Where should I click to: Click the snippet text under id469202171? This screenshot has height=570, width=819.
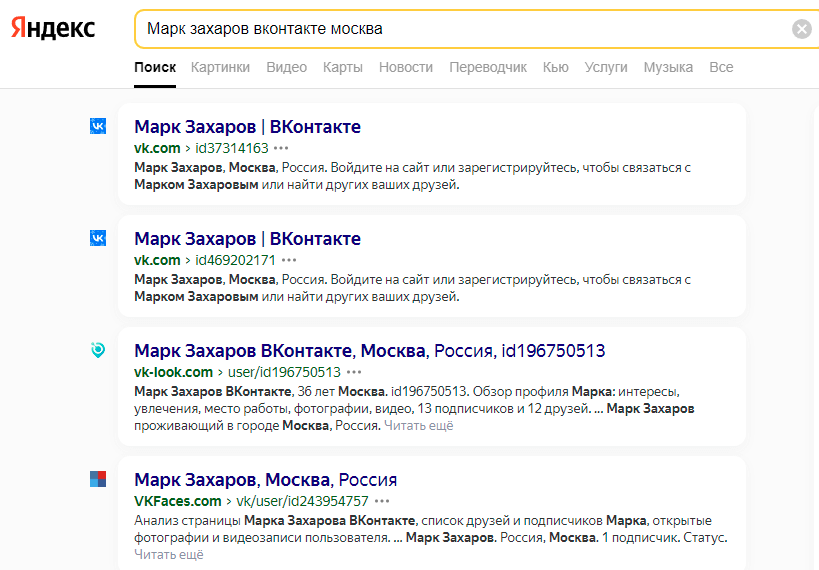coord(413,288)
